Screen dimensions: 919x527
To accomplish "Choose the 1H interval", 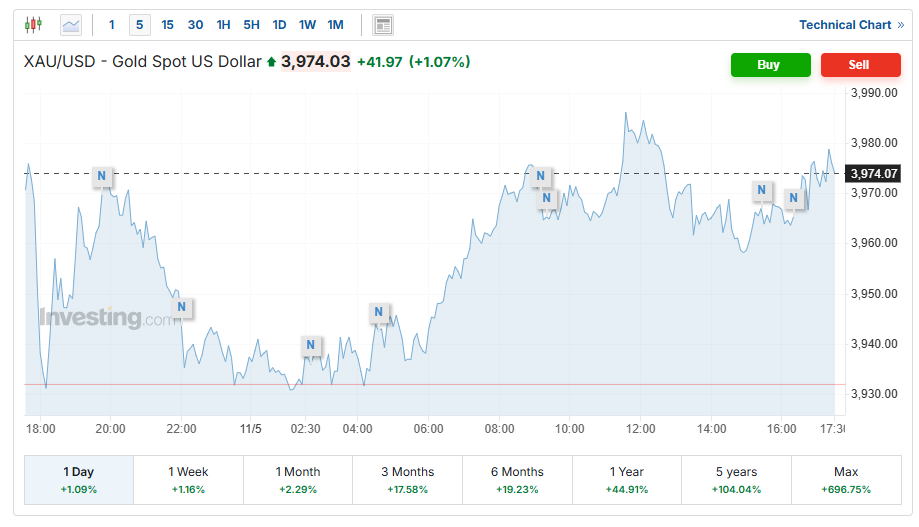I will tap(223, 25).
